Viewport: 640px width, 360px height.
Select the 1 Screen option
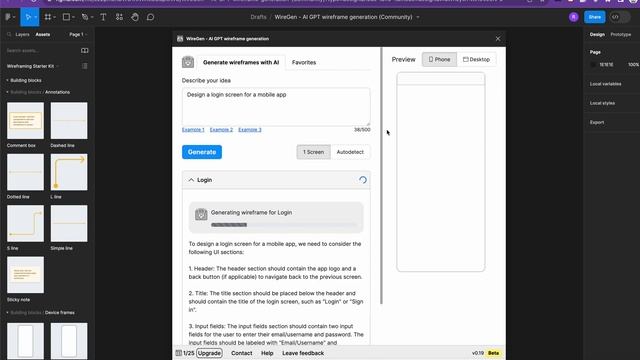313,152
